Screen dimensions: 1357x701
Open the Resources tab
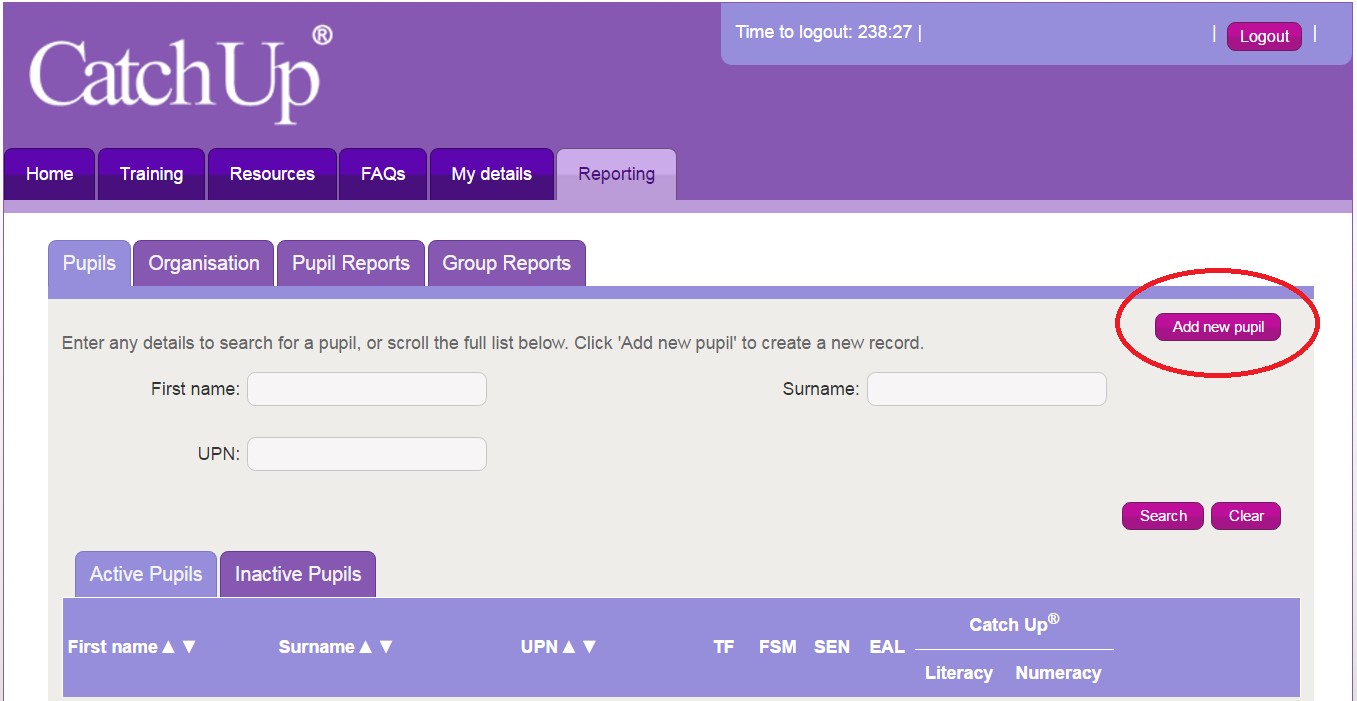[x=272, y=174]
